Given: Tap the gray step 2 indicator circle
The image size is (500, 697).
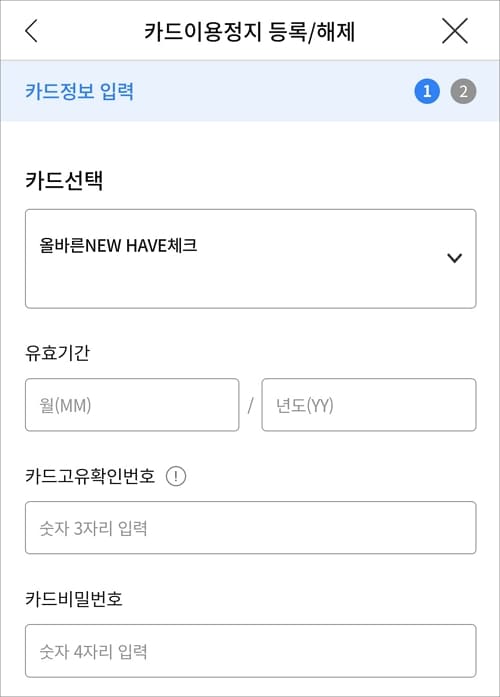Looking at the screenshot, I should point(463,91).
